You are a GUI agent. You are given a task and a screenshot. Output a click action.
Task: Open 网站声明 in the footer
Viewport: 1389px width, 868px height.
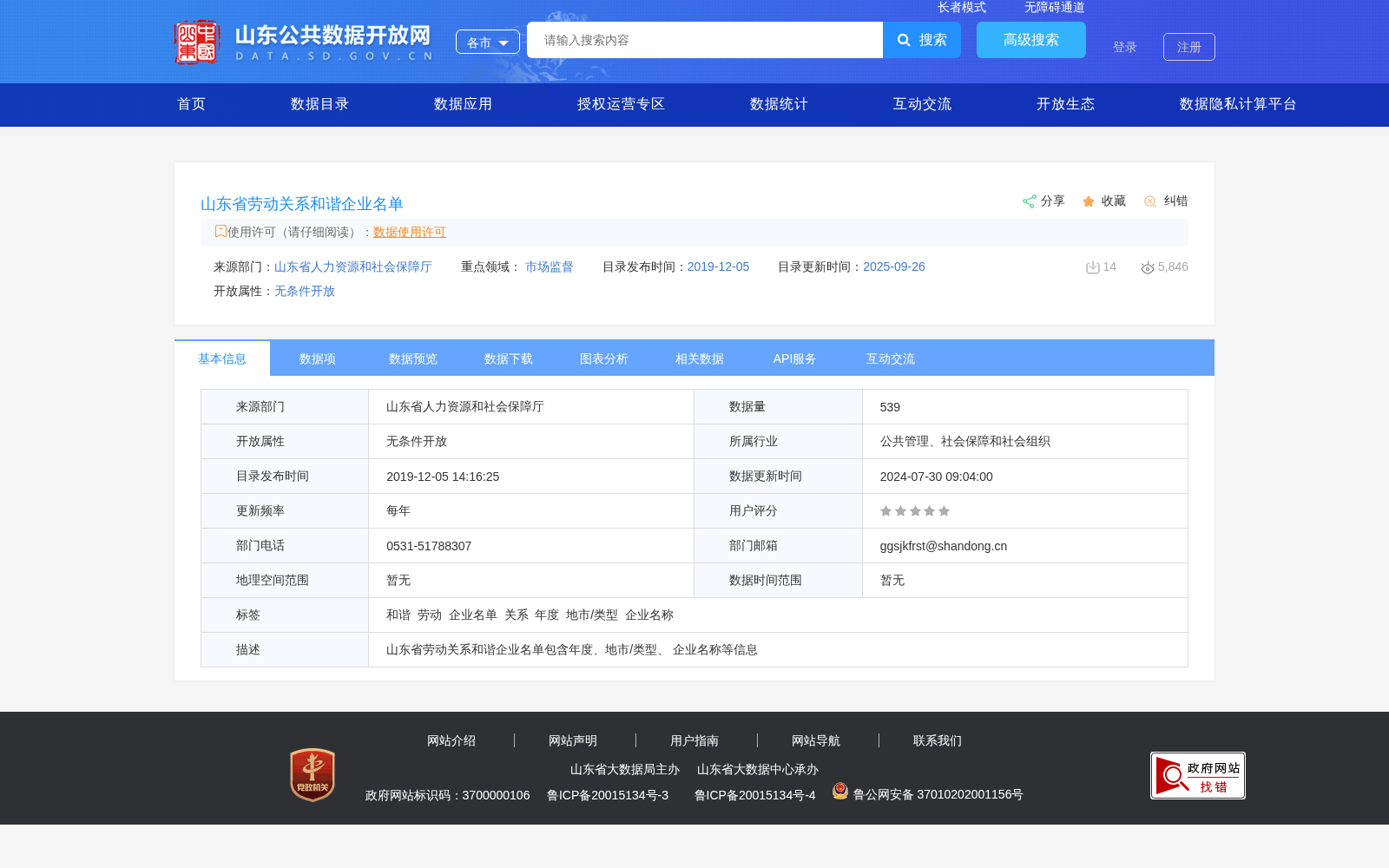tap(573, 740)
